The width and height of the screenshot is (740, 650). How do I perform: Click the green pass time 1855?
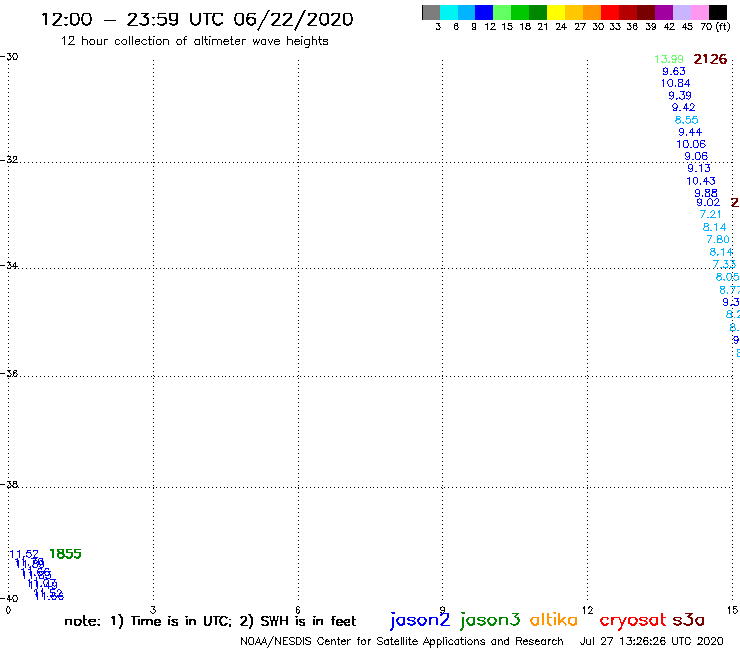coord(65,554)
